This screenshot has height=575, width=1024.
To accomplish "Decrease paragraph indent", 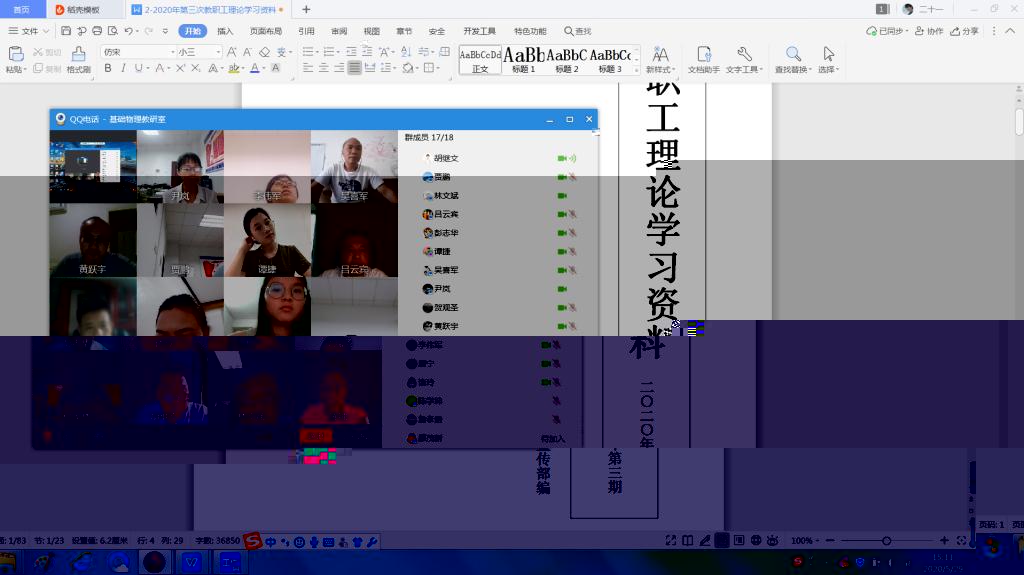I will point(351,52).
